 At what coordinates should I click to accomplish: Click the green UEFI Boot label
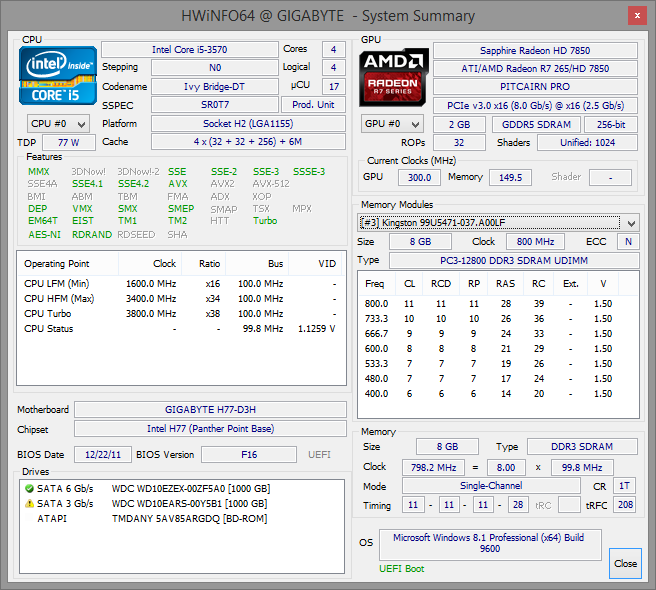[402, 569]
